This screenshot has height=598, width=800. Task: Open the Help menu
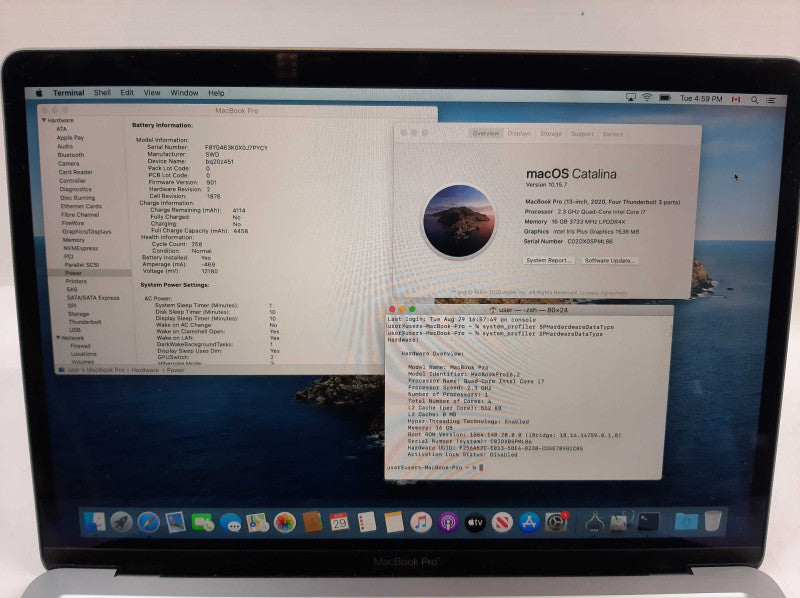216,93
